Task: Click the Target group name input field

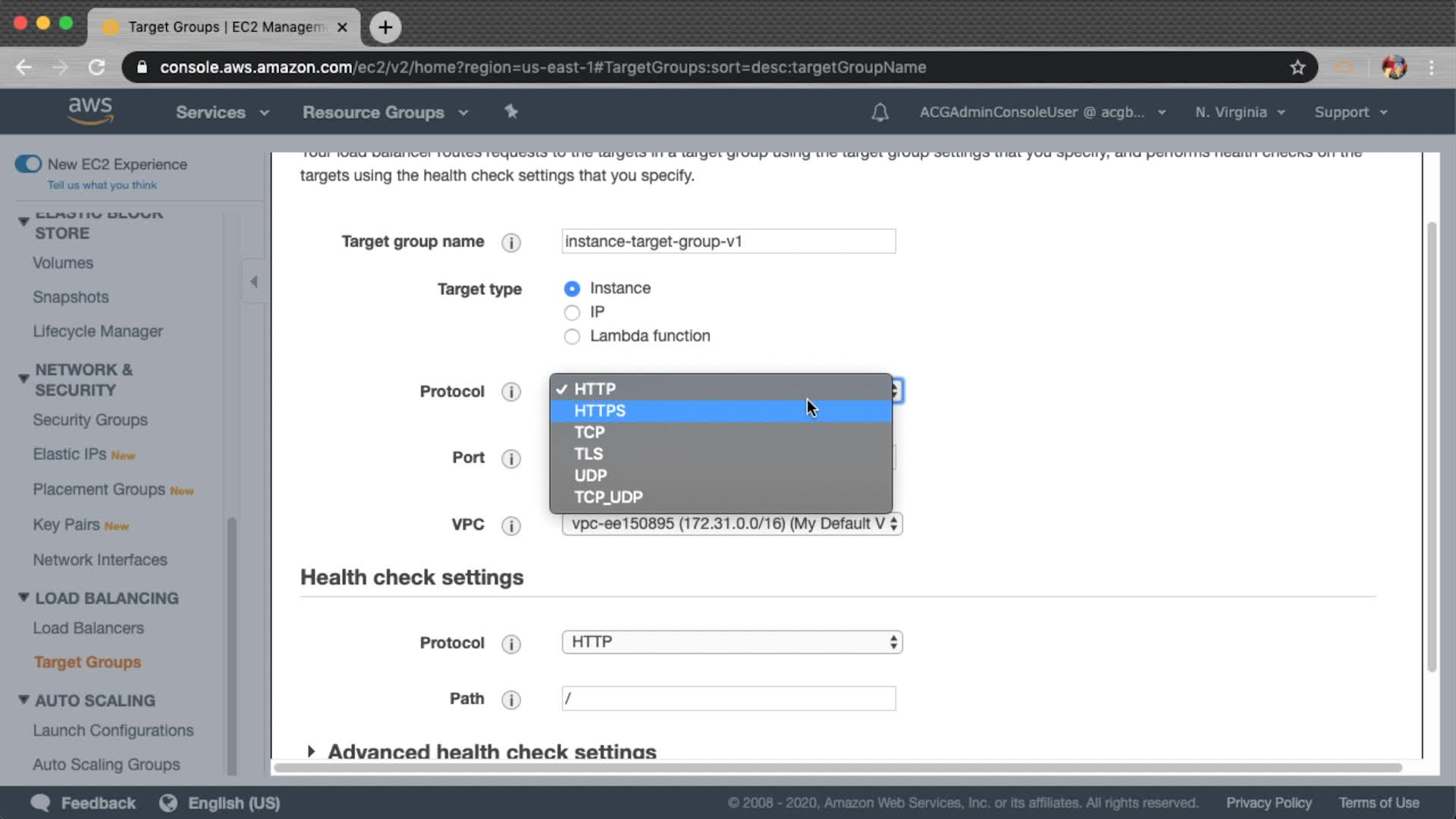Action: coord(728,242)
